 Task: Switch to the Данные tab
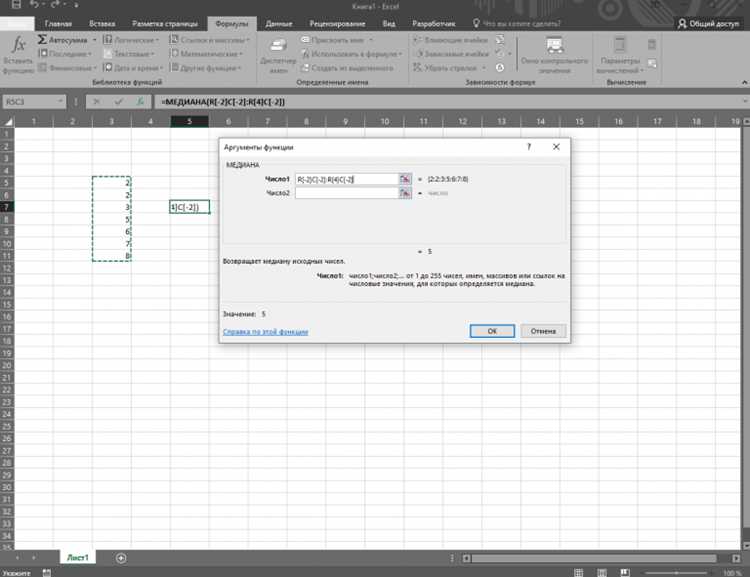click(x=278, y=23)
